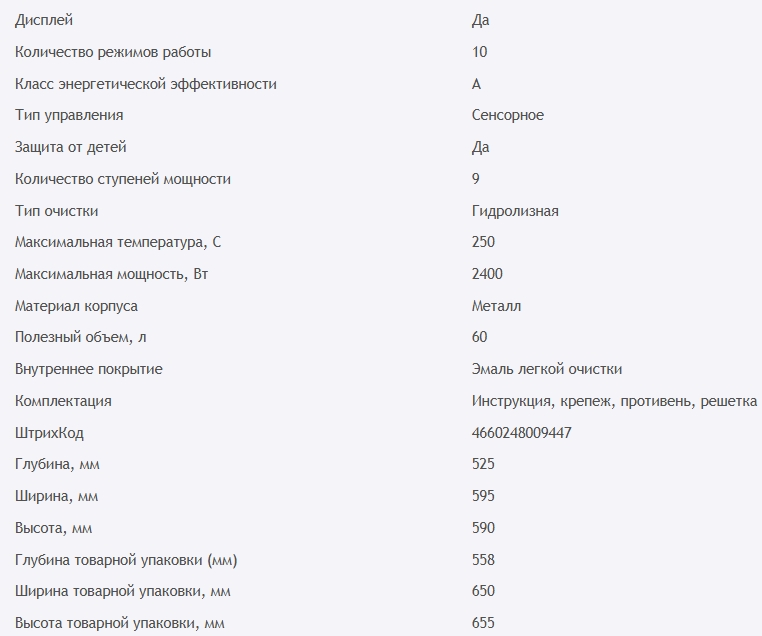
Task: Click the 'Глубина, мм' dimension label
Action: point(58,464)
